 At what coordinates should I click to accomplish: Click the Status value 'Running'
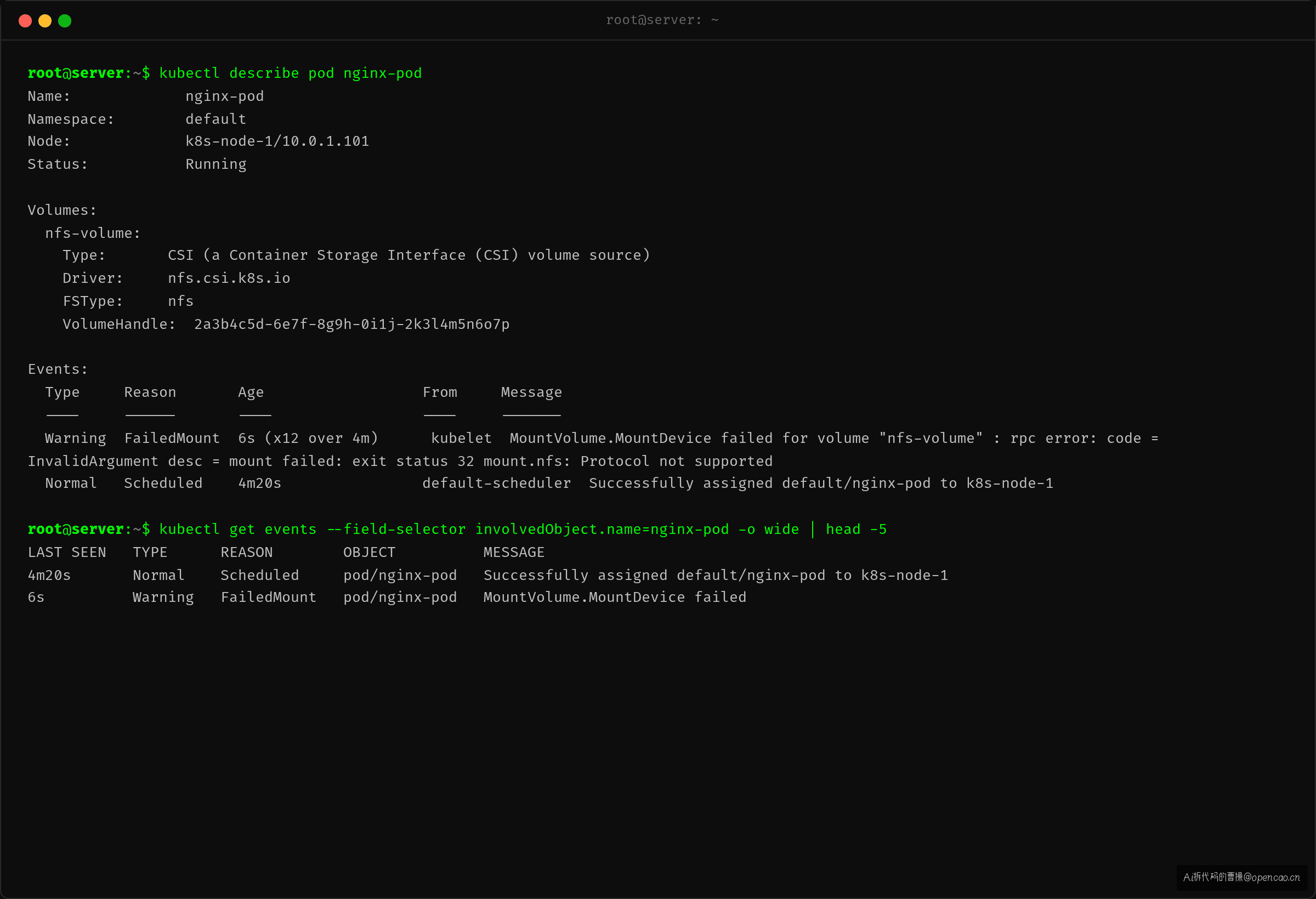(215, 165)
